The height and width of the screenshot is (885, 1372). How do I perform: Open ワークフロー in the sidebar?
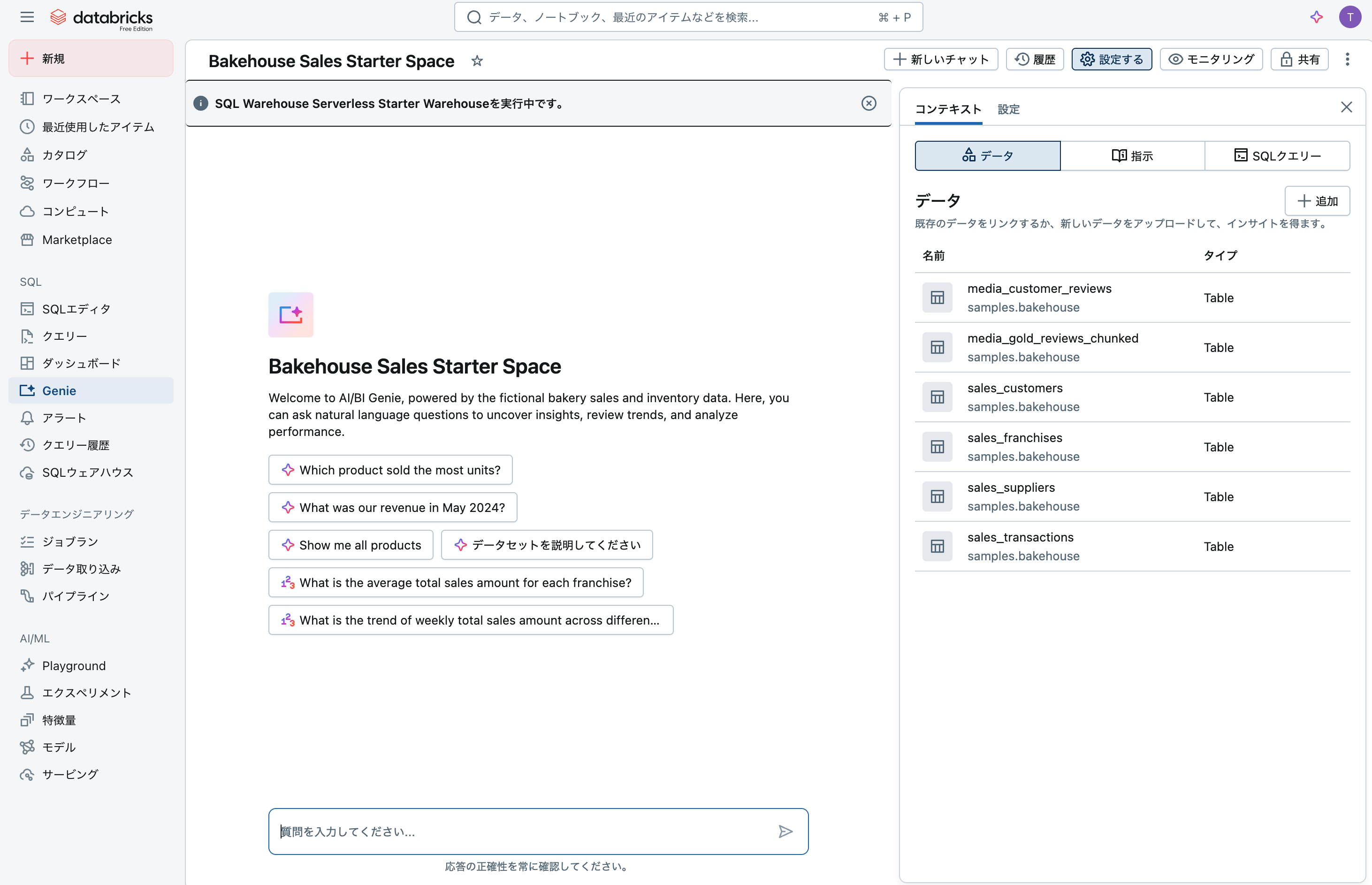coord(91,183)
